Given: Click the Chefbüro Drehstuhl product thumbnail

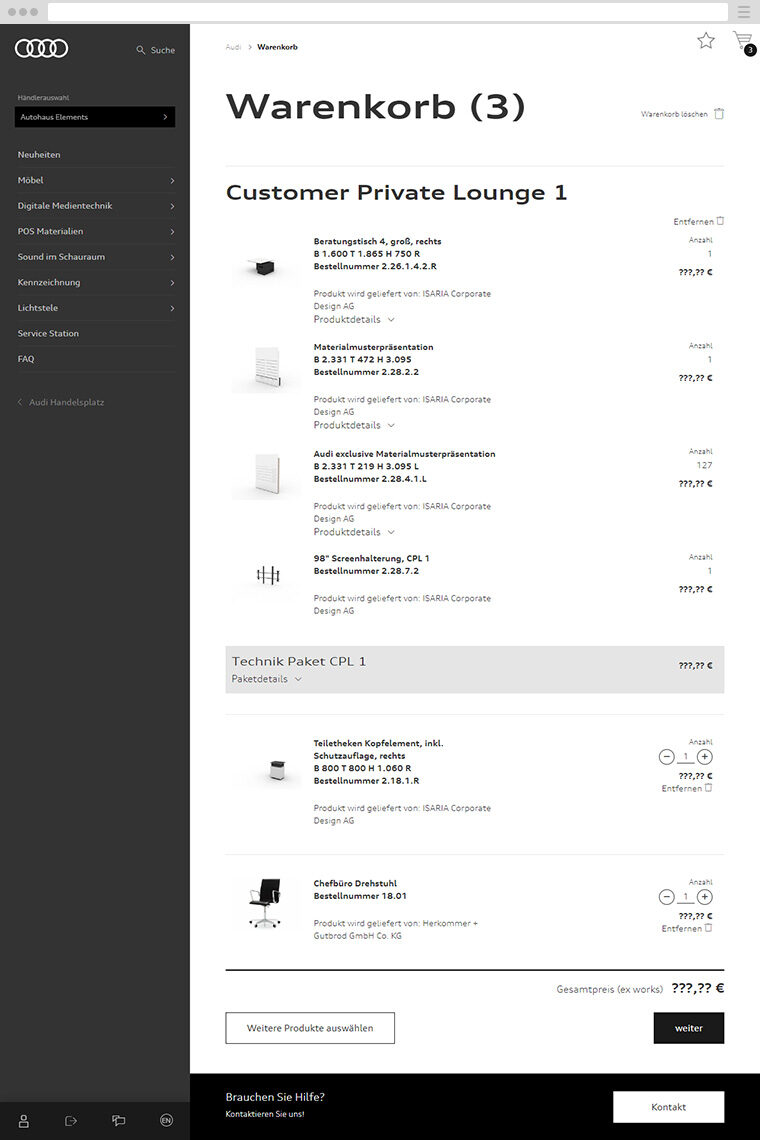Looking at the screenshot, I should click(265, 902).
